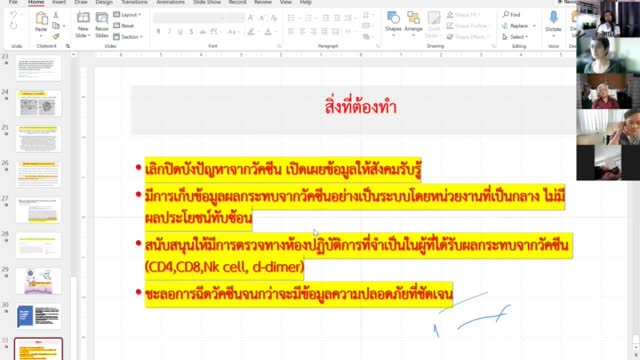Select the Format Painter brush icon
The height and width of the screenshot is (360, 640).
(56, 36)
